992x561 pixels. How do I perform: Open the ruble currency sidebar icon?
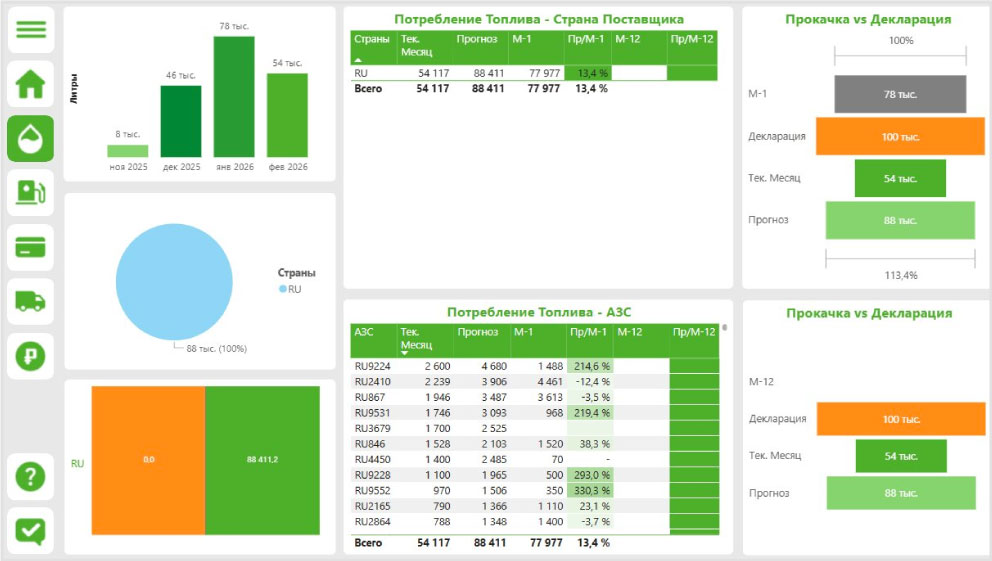point(31,354)
